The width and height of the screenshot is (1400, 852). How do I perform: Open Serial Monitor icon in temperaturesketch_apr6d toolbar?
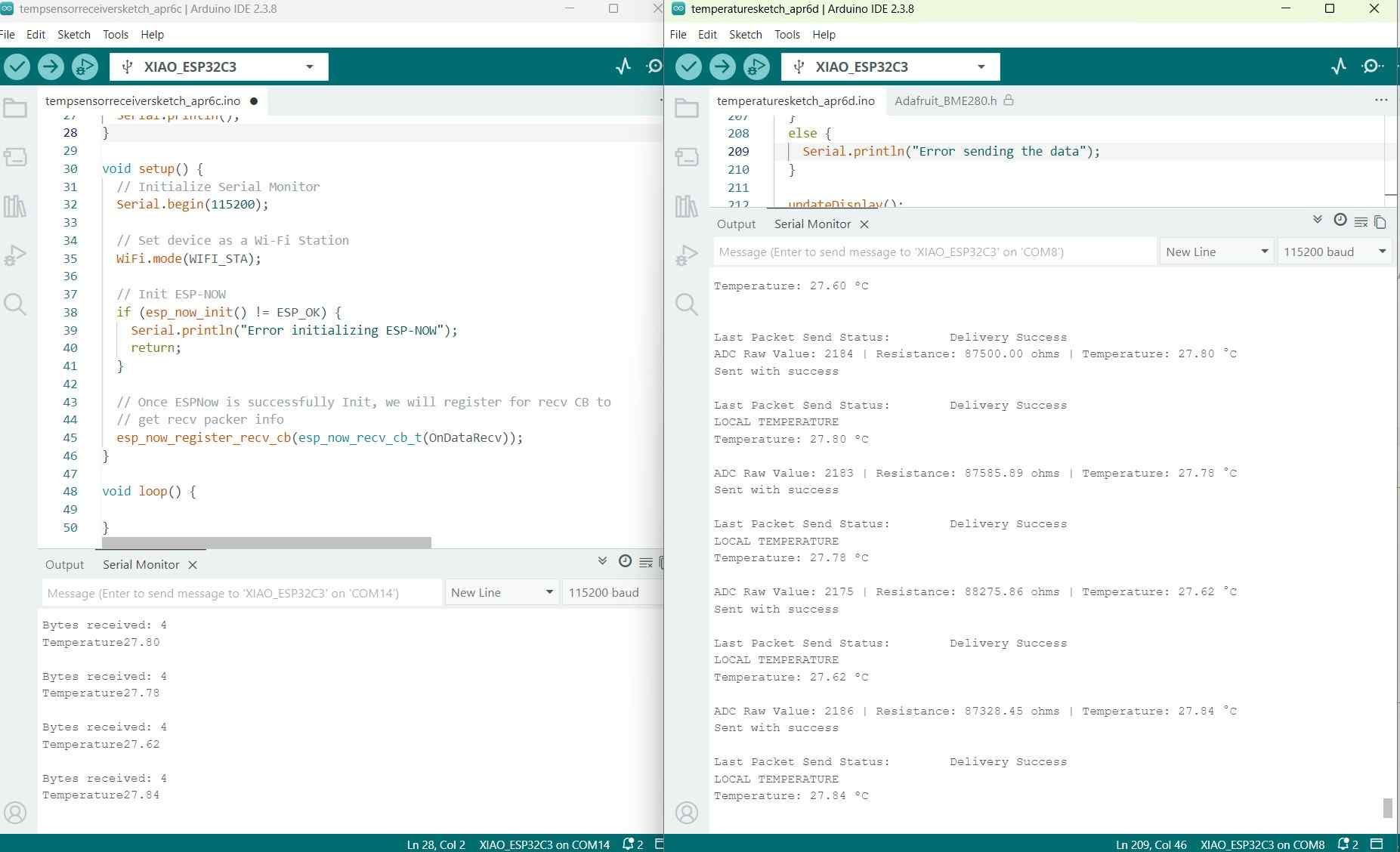(x=1373, y=66)
